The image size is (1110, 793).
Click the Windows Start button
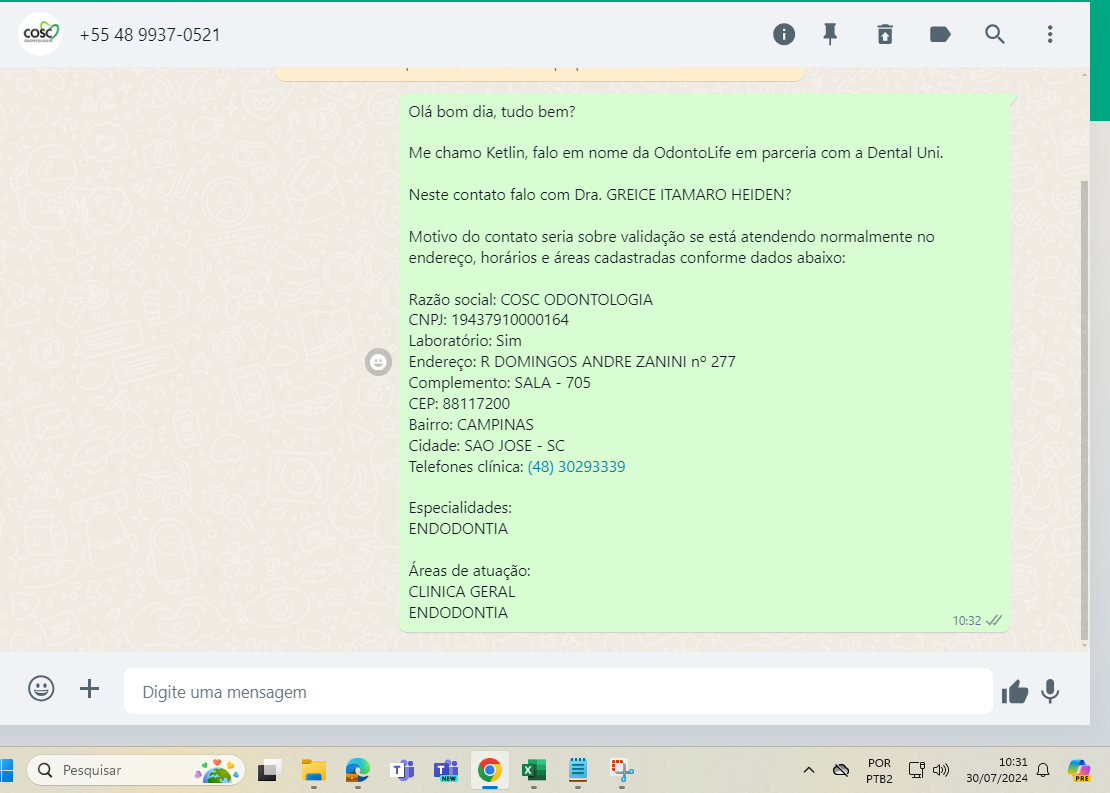(x=6, y=770)
